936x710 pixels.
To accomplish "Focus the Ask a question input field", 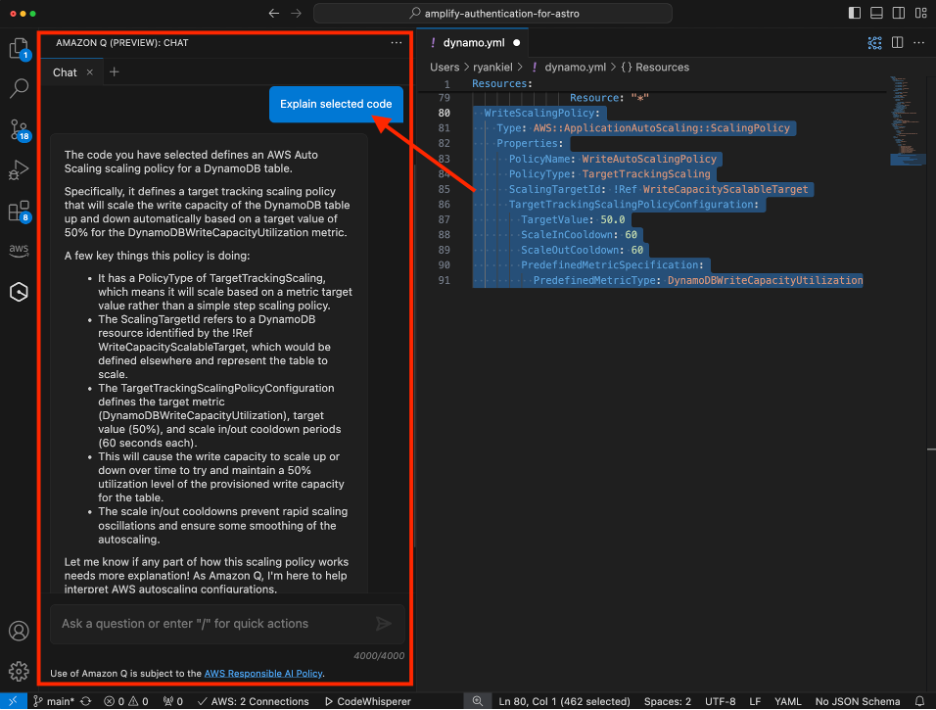I will pos(200,624).
